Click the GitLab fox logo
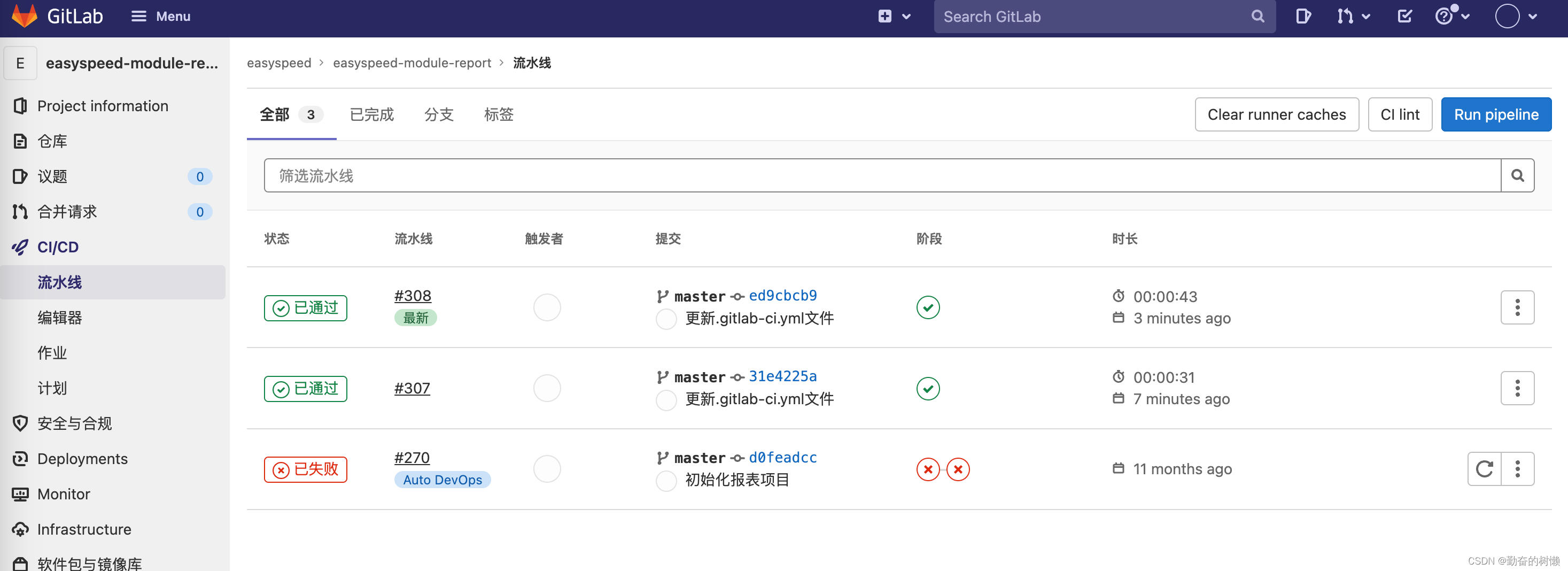Screen dimensions: 1568x571 tap(25, 16)
